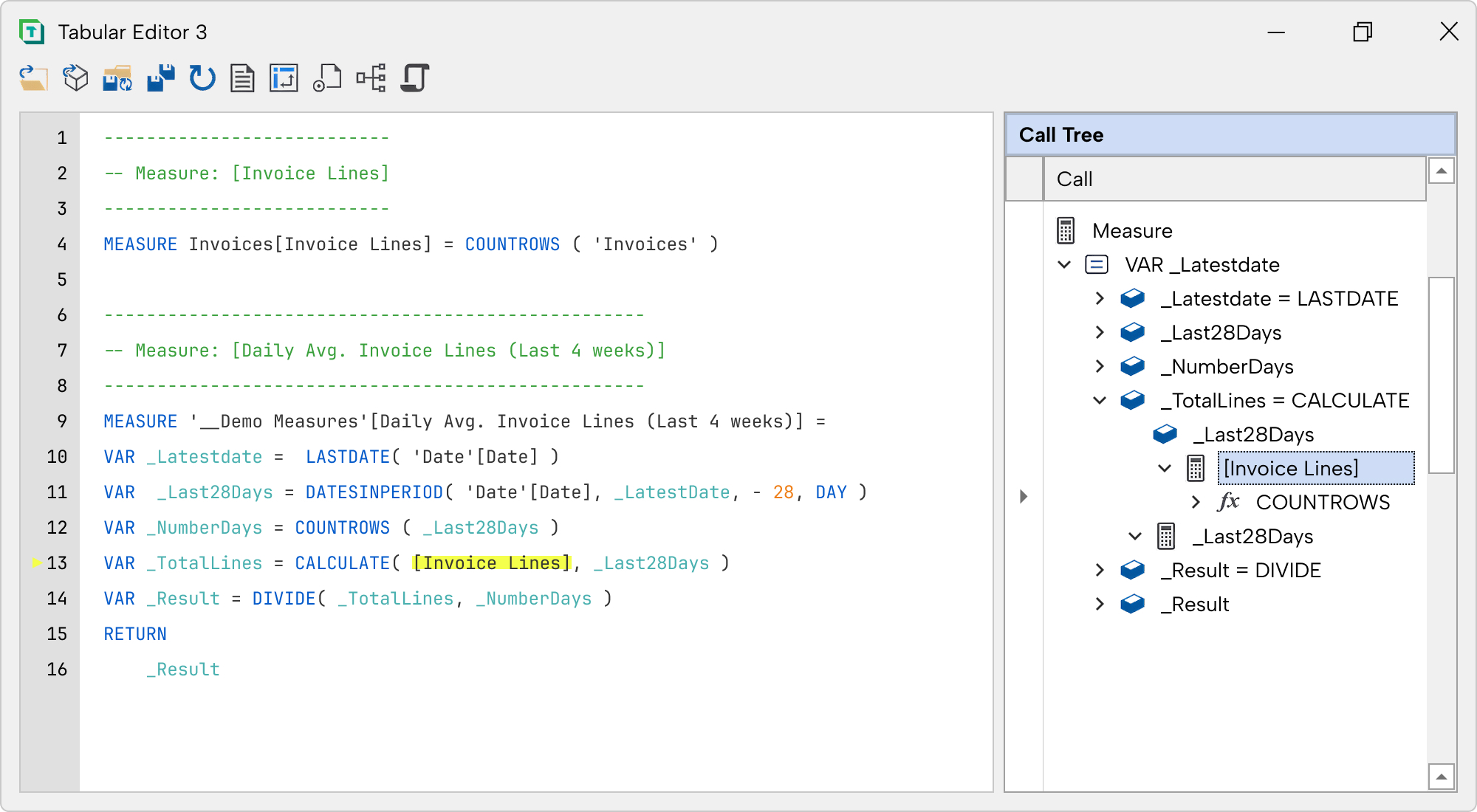The height and width of the screenshot is (812, 1477).
Task: Click the calculator icon before [Invoice Lines]
Action: (x=1196, y=468)
